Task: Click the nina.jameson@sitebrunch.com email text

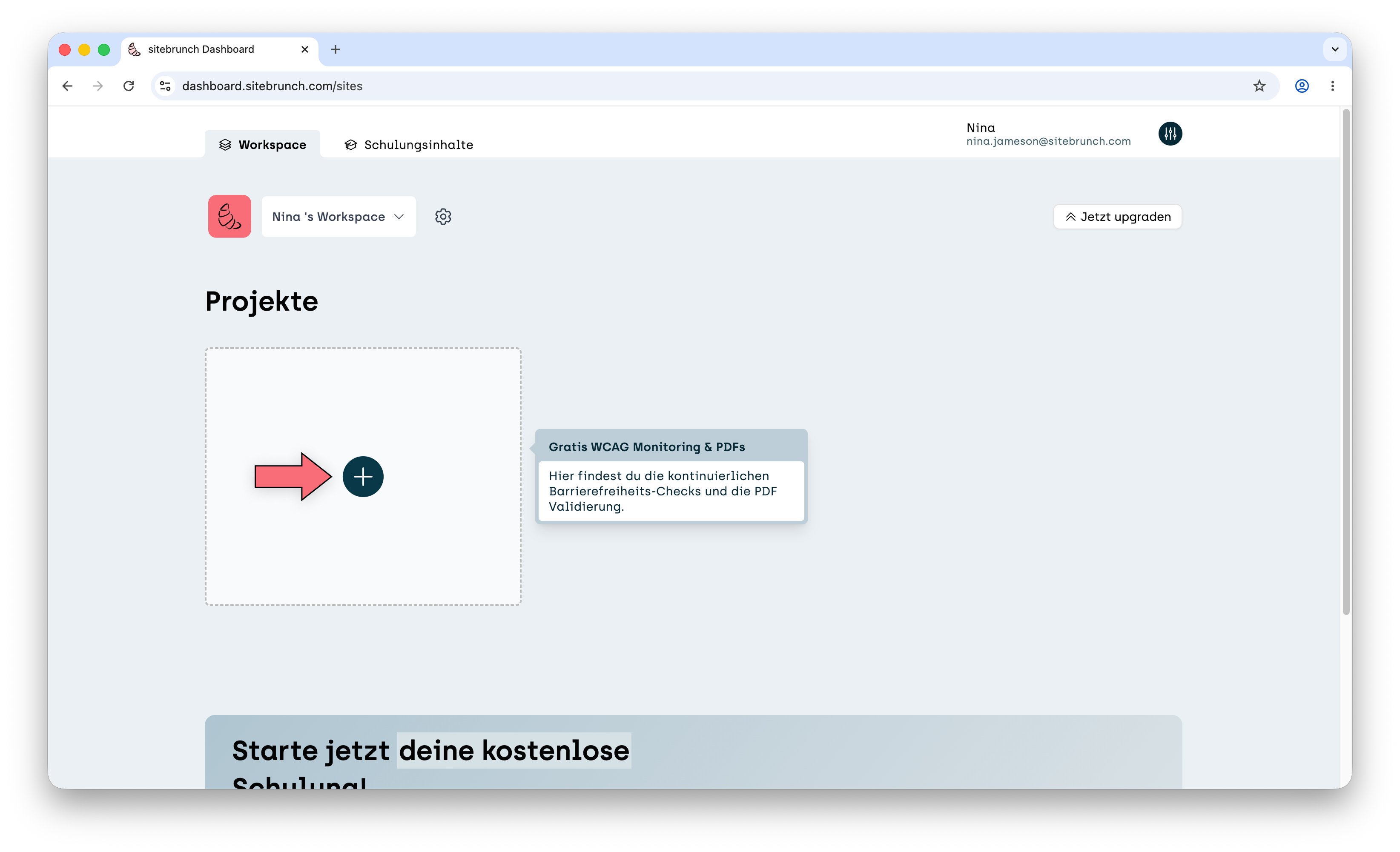Action: pyautogui.click(x=1048, y=141)
